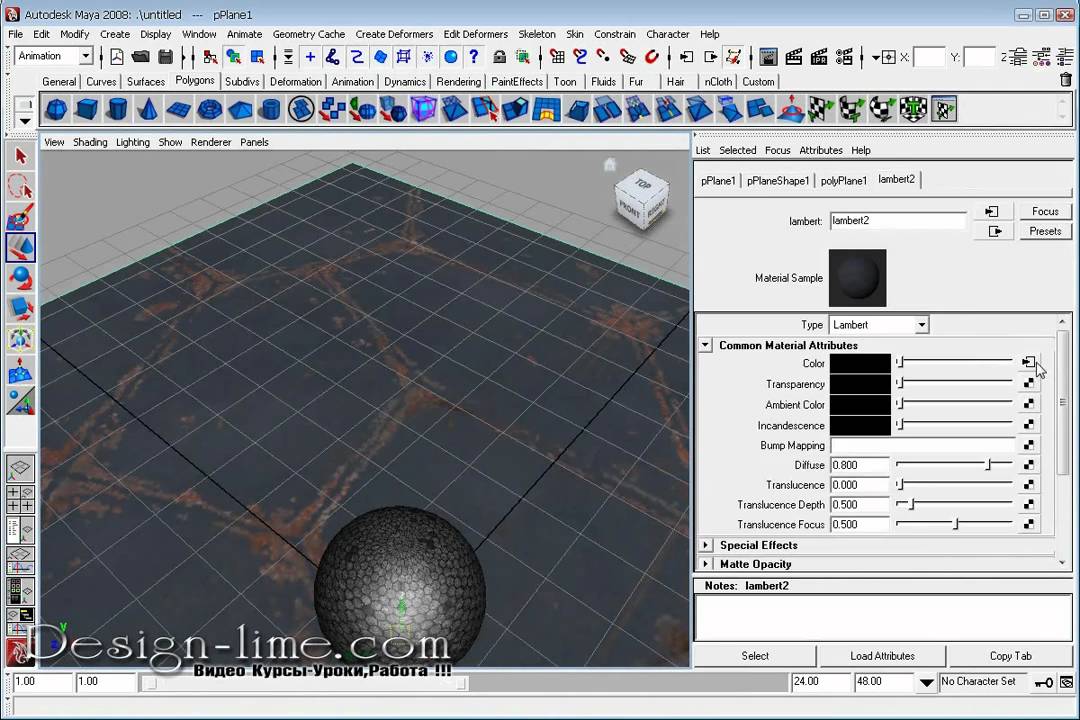Click the polygon cylinder shelf icon
Screen dimensions: 1080x720
click(118, 109)
